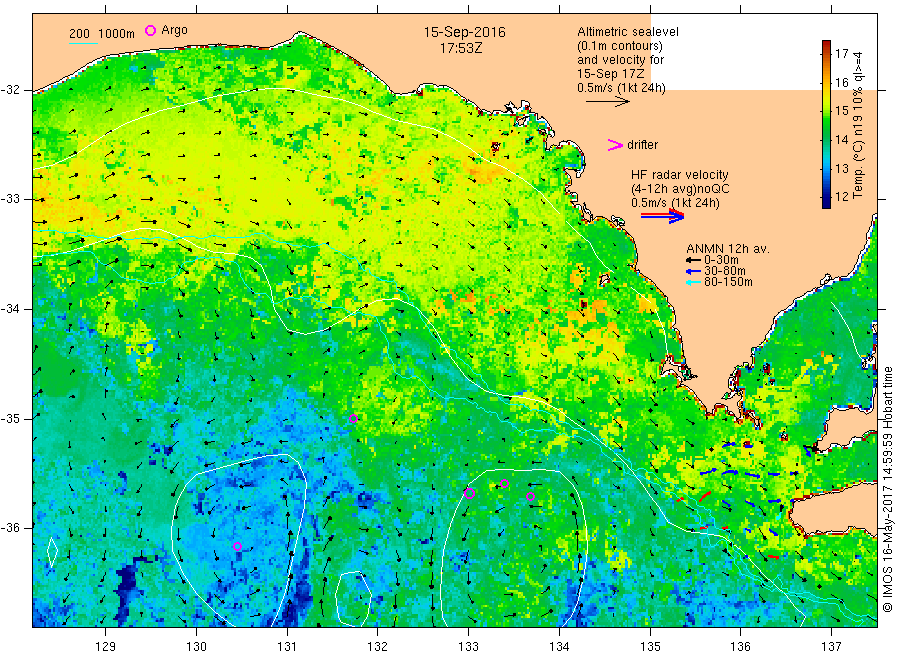The height and width of the screenshot is (660, 900).
Task: Click the magenta drifter chevron legend symbol
Action: click(x=615, y=145)
